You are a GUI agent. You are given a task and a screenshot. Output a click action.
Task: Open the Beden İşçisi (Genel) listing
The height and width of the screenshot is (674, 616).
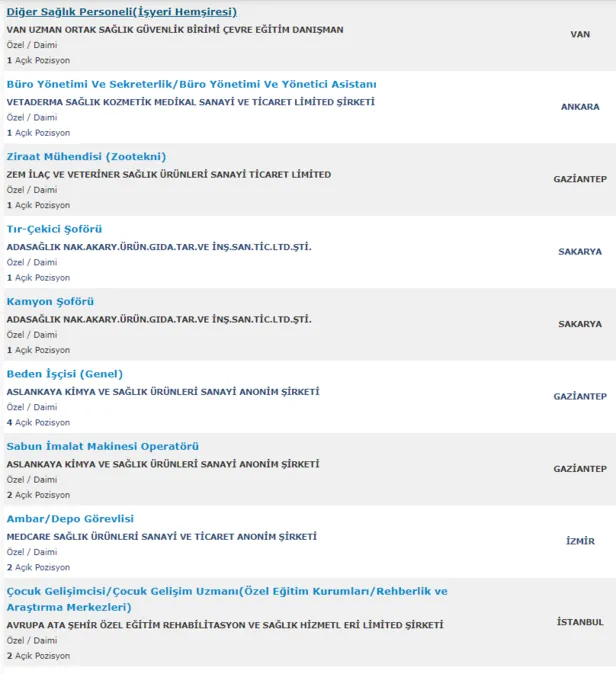coord(64,374)
